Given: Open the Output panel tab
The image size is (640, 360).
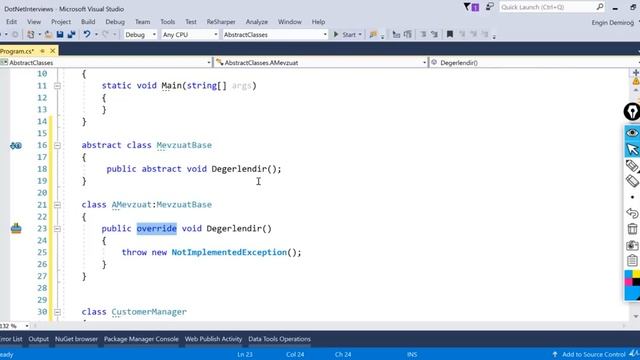Looking at the screenshot, I should coord(39,339).
